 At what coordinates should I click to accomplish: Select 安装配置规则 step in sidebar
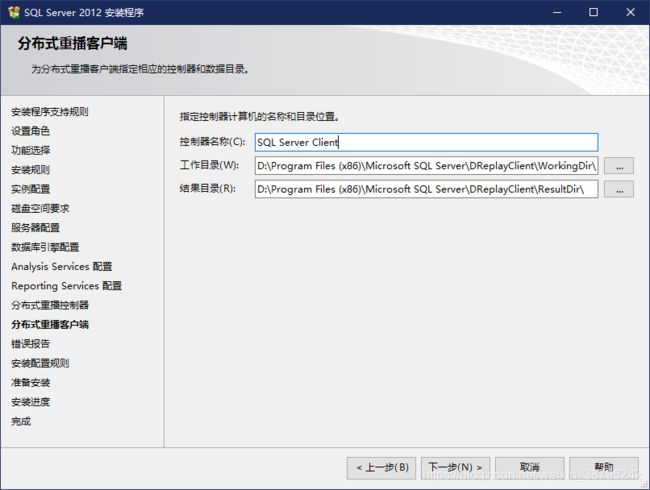(40, 363)
